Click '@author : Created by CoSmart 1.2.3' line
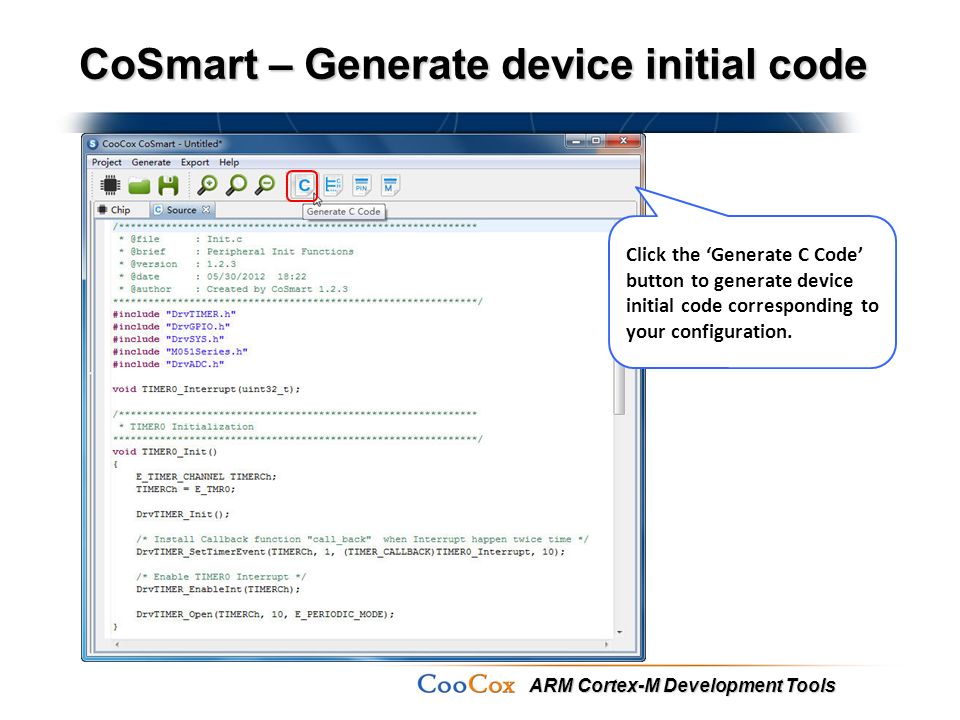 coord(233,289)
